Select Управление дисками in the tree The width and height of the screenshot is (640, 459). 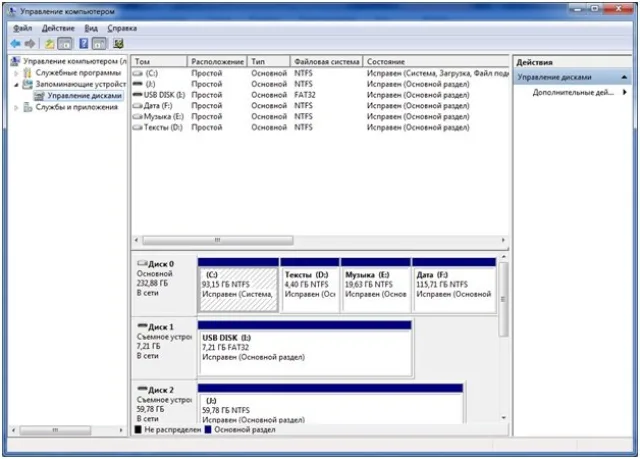[84, 95]
